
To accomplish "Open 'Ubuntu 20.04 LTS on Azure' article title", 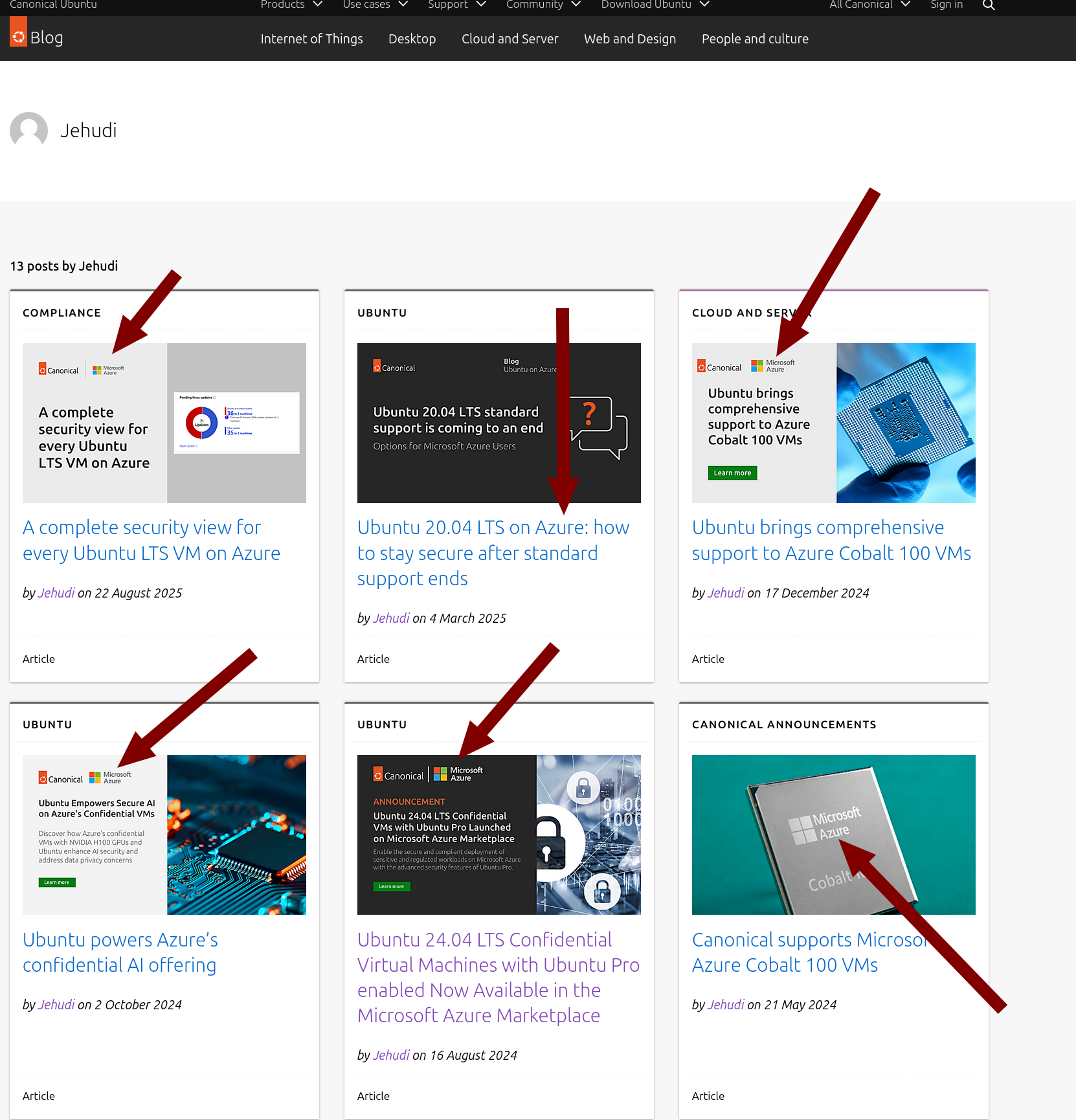I will coord(493,553).
